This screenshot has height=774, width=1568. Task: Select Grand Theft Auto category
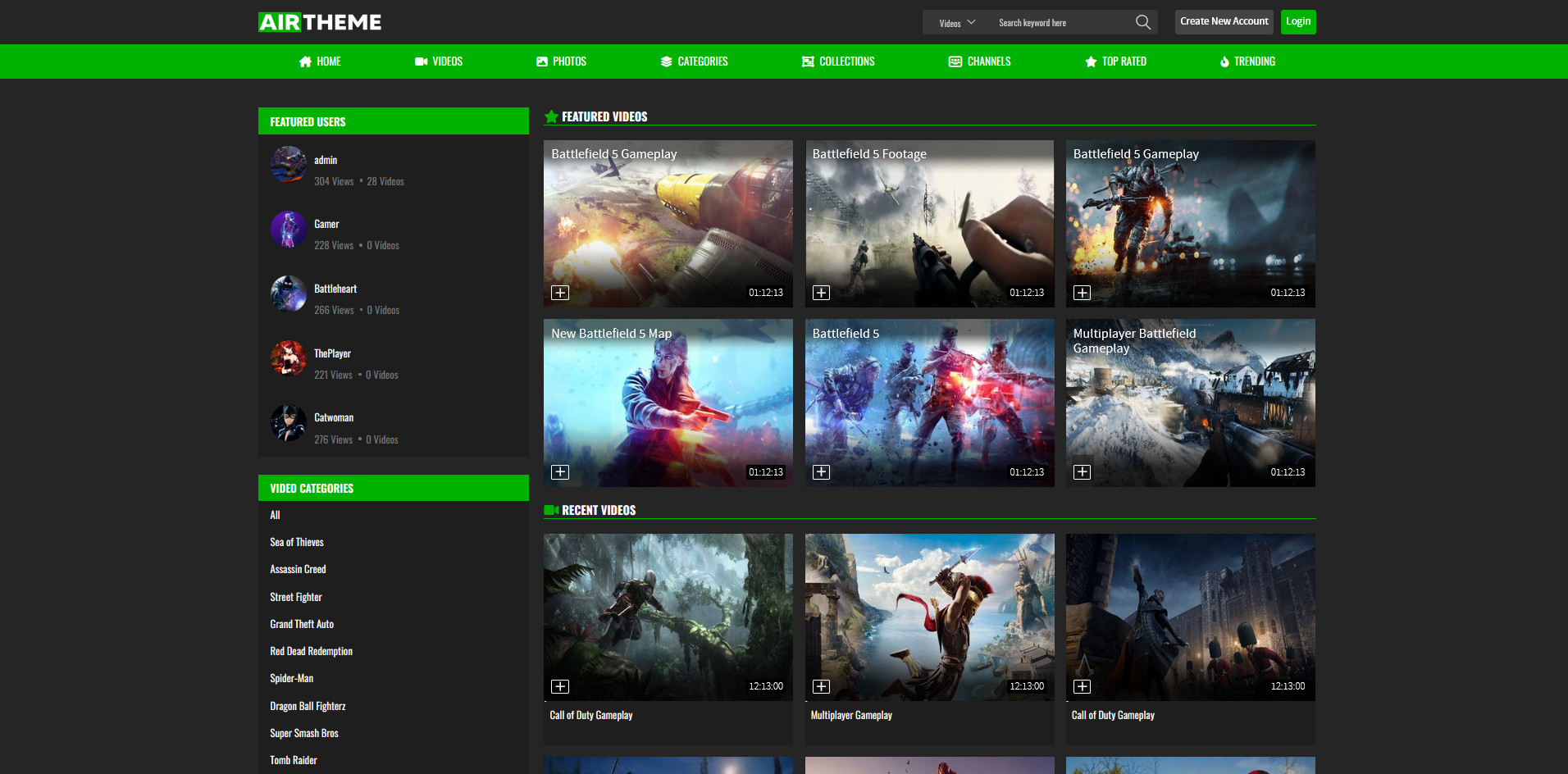tap(302, 624)
